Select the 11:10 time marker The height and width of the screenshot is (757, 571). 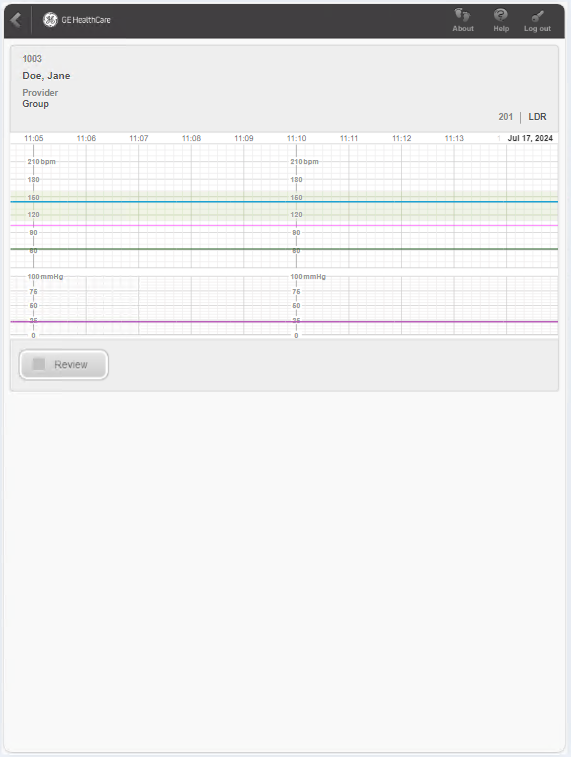click(x=296, y=138)
